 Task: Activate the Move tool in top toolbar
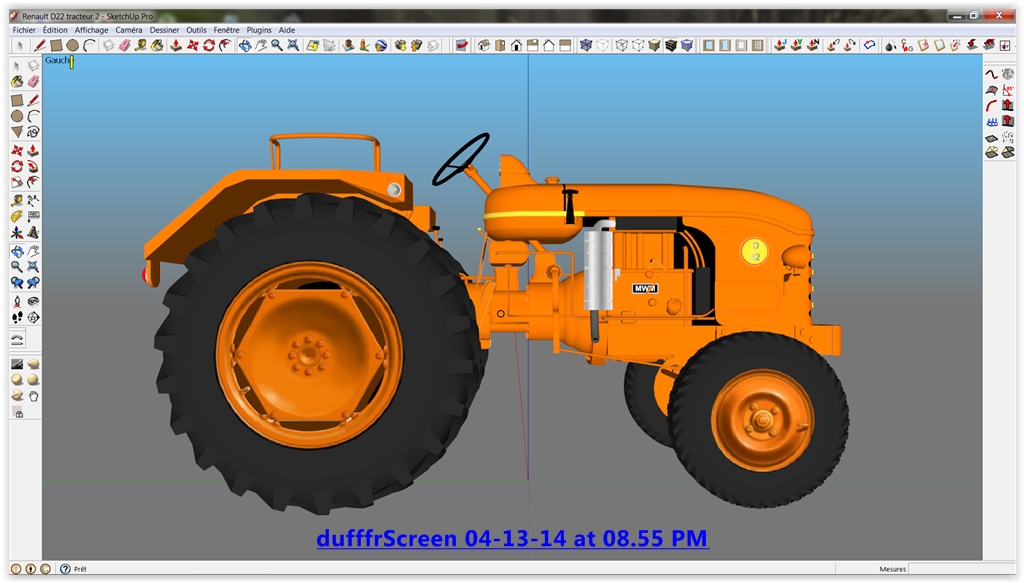coord(193,45)
